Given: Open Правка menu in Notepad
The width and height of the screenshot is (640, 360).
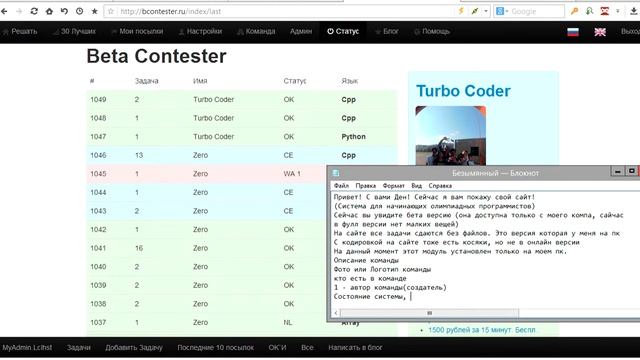Looking at the screenshot, I should [365, 186].
